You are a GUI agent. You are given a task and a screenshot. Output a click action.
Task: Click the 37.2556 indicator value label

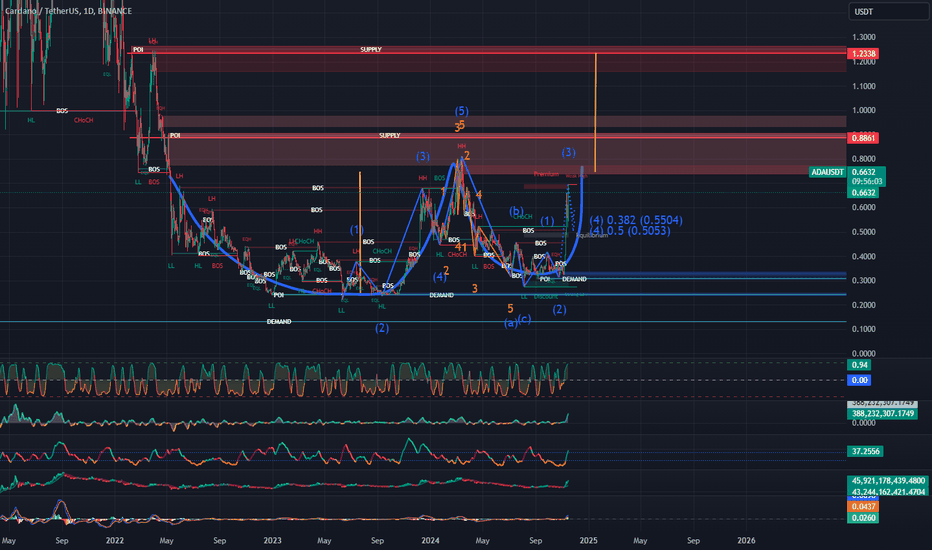865,451
